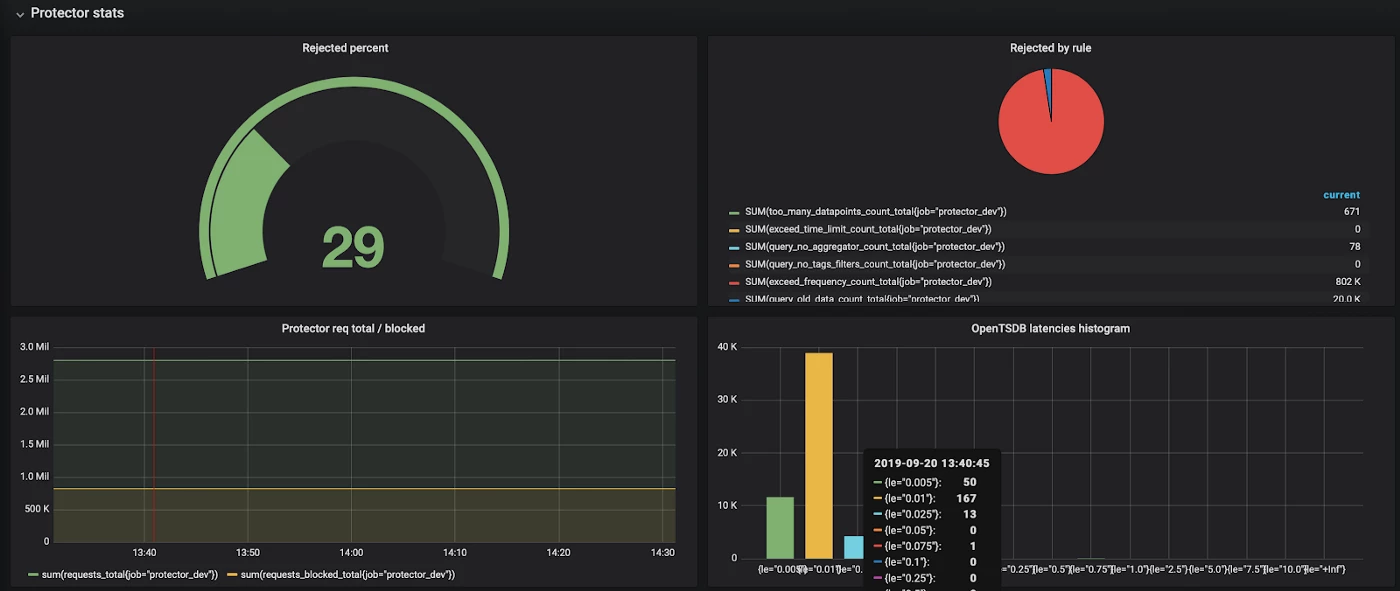Click tooltip row {le="0.01"} value 167
This screenshot has height=591, width=1400.
point(966,498)
